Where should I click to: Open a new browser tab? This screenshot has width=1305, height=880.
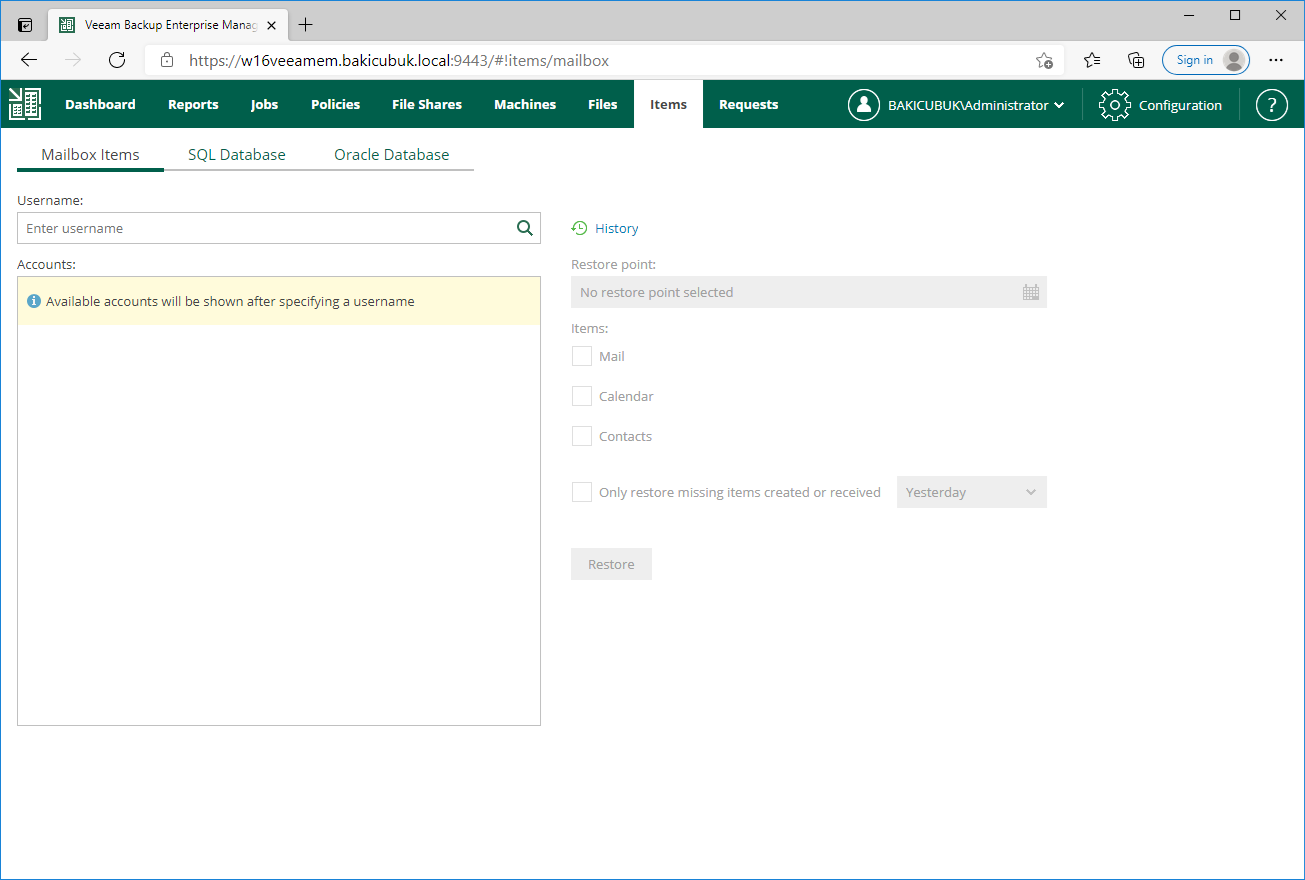click(x=306, y=25)
